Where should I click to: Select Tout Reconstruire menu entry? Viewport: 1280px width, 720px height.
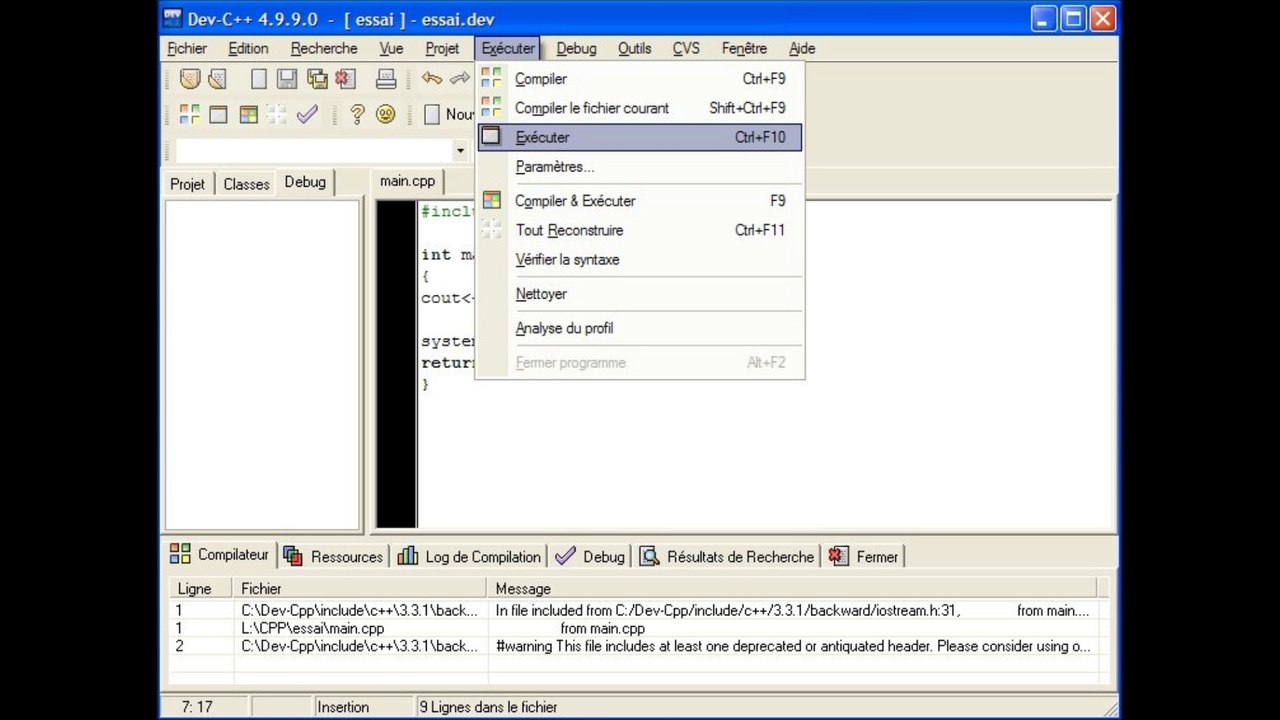[640, 230]
